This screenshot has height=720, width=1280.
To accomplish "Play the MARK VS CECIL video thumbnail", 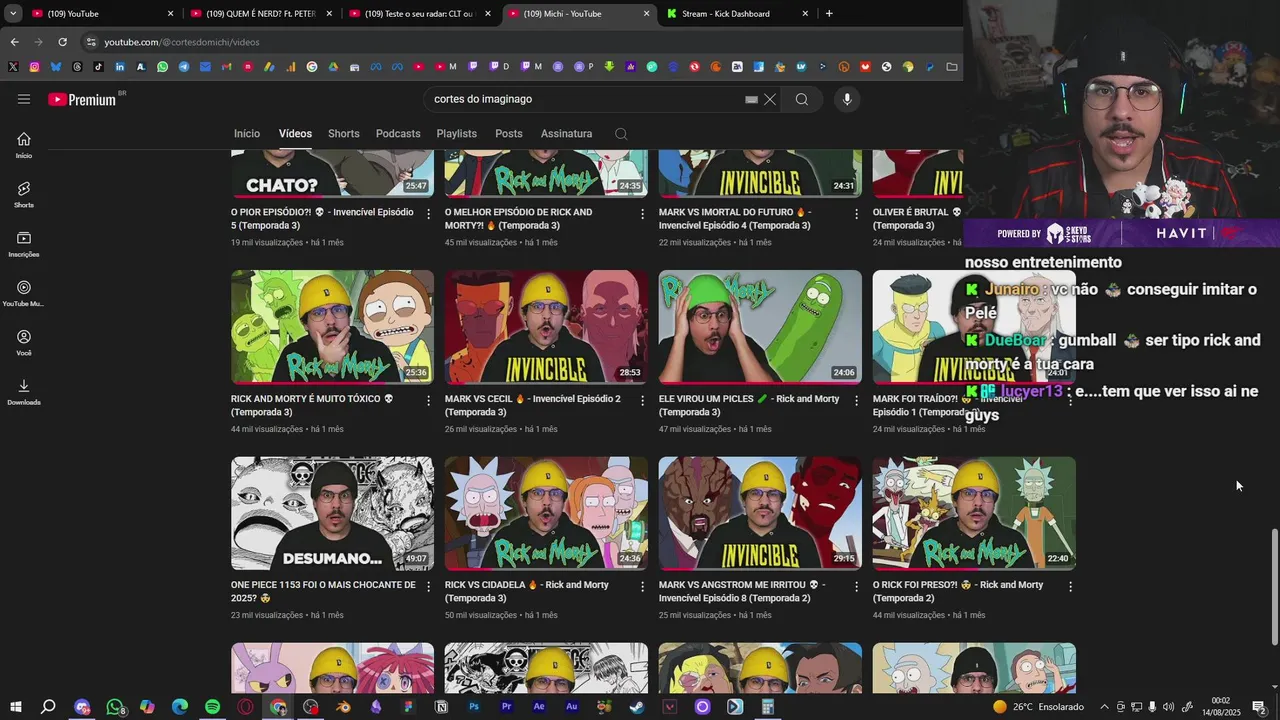I will [546, 327].
